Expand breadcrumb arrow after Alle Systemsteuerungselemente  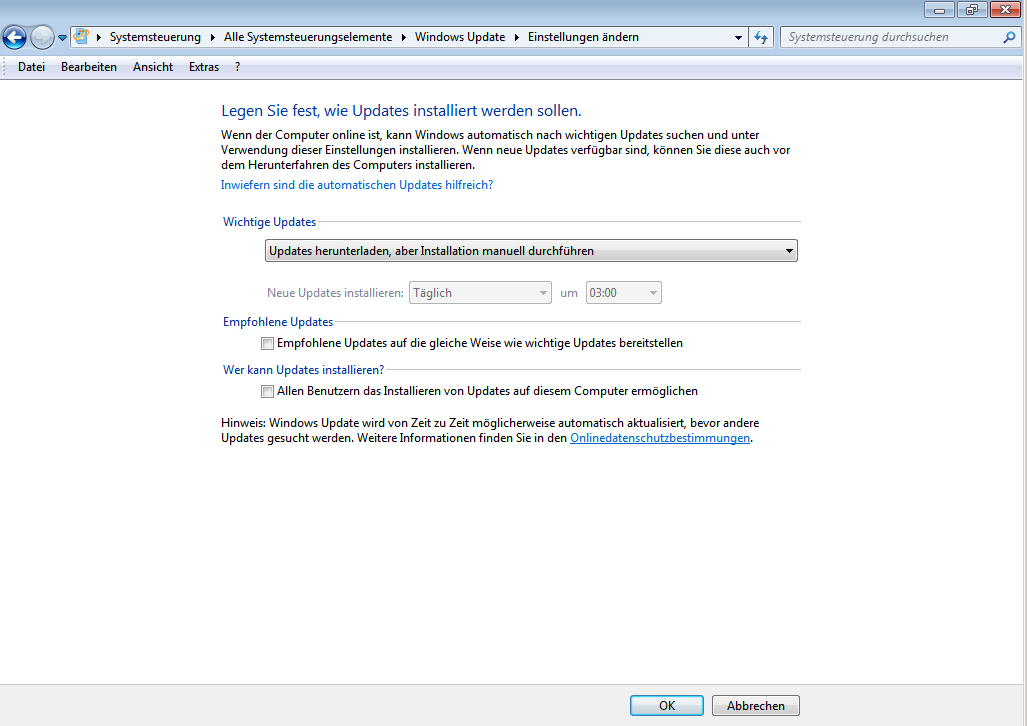point(403,37)
